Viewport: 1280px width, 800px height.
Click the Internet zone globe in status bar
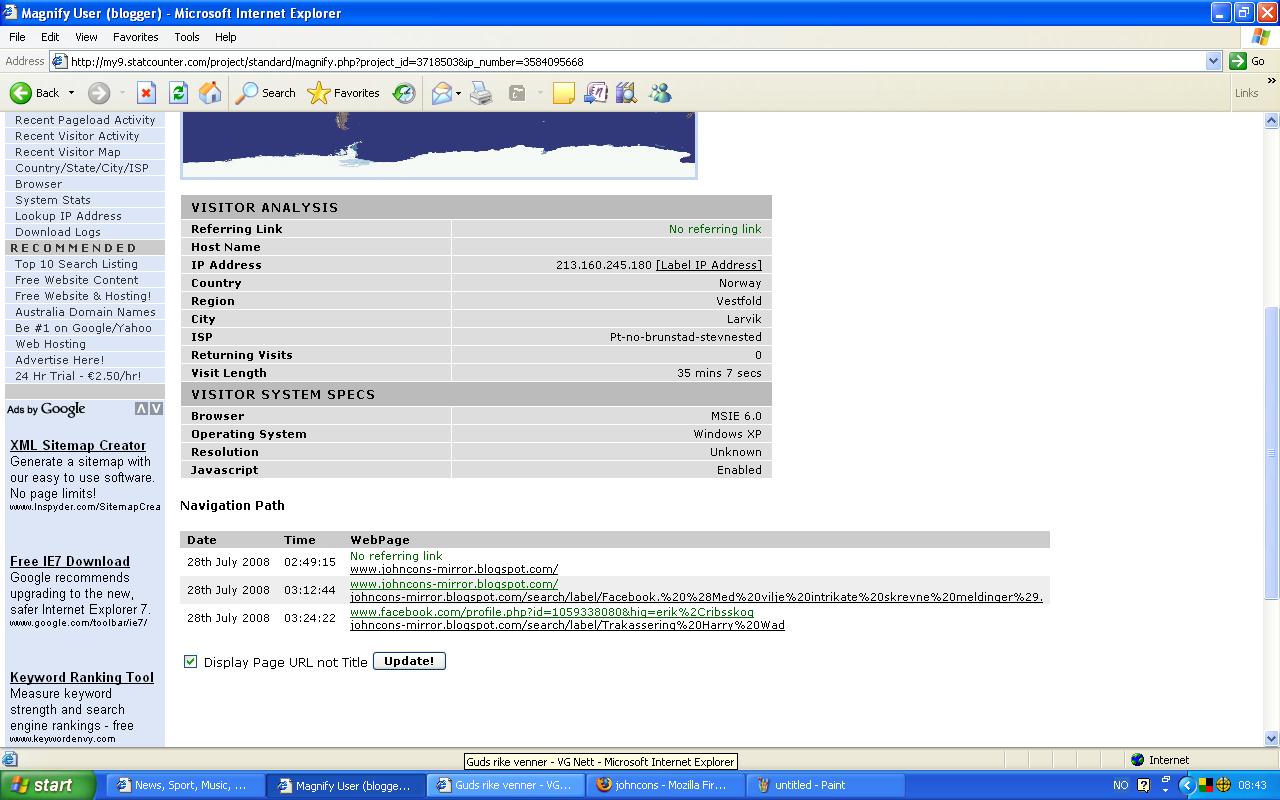pos(1138,760)
